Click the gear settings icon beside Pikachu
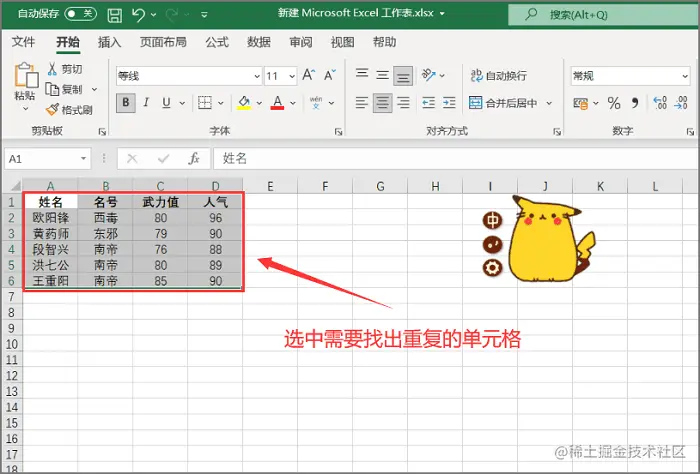Image resolution: width=700 pixels, height=474 pixels. [x=492, y=268]
